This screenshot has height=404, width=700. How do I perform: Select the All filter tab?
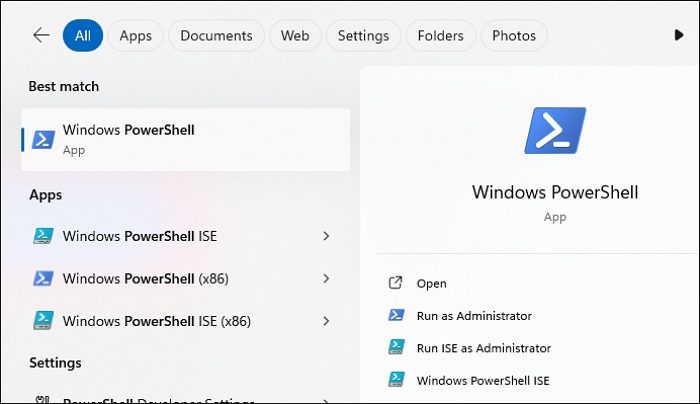click(x=82, y=36)
